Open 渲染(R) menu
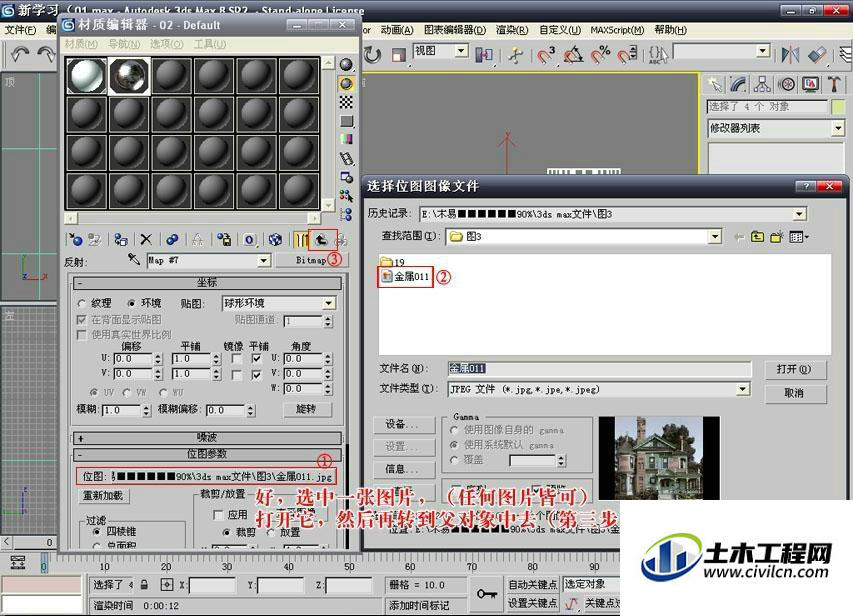This screenshot has width=853, height=616. point(512,30)
